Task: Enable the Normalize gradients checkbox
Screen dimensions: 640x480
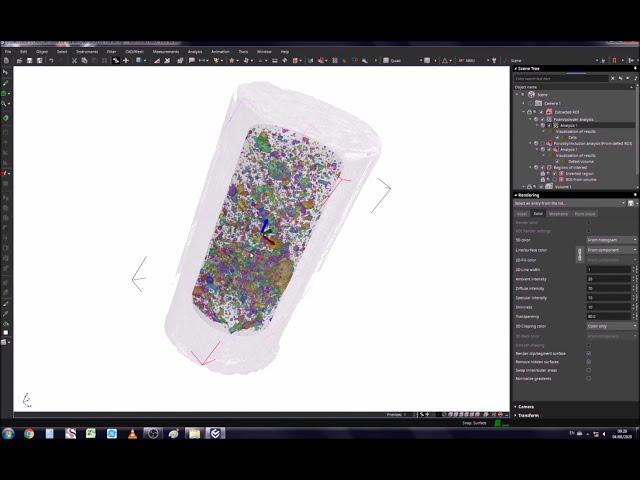Action: coord(589,378)
